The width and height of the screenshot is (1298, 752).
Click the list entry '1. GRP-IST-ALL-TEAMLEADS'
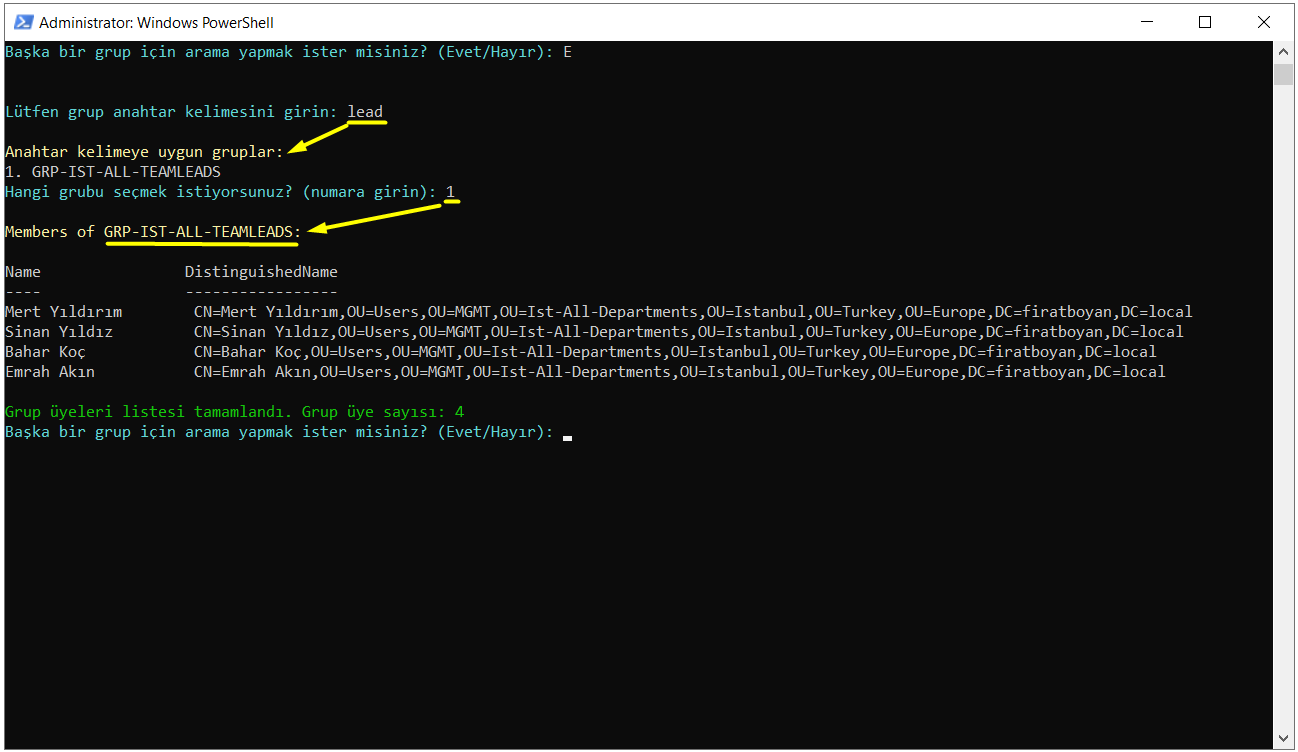[113, 172]
